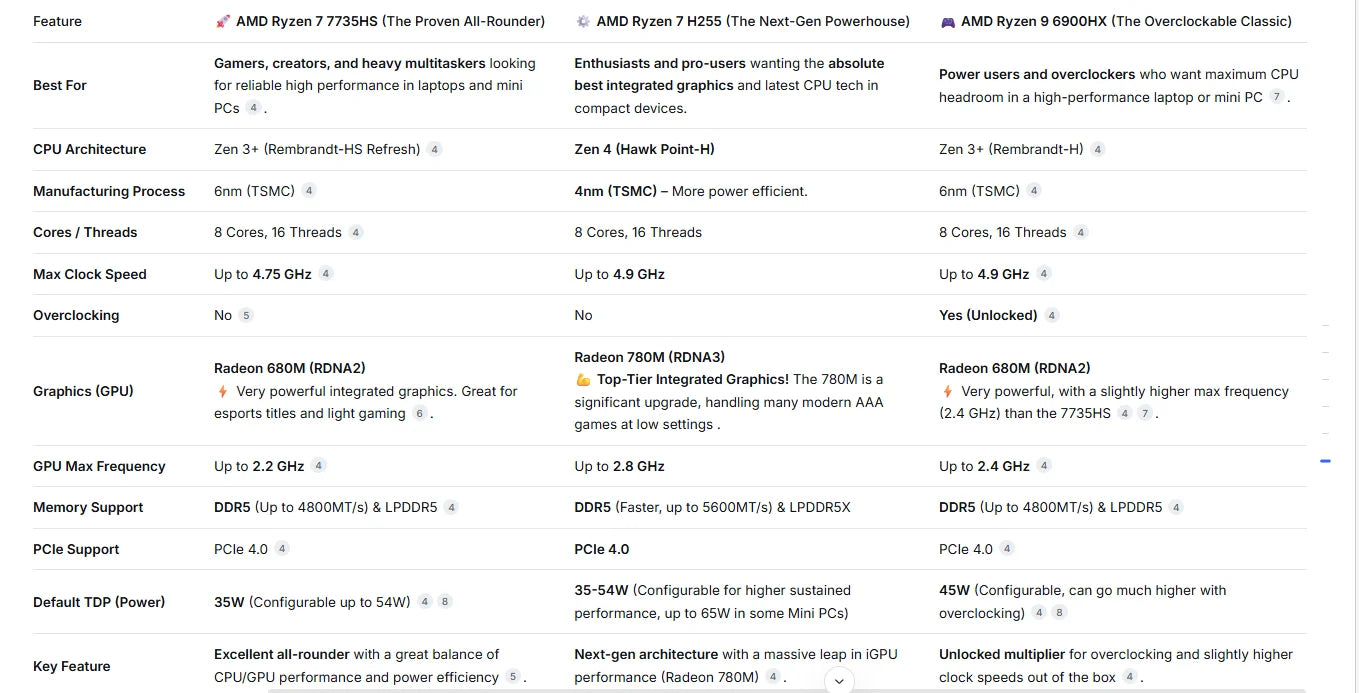
Task: Click the gear emoji beside AMD Ryzen 7 H255
Action: (x=583, y=21)
